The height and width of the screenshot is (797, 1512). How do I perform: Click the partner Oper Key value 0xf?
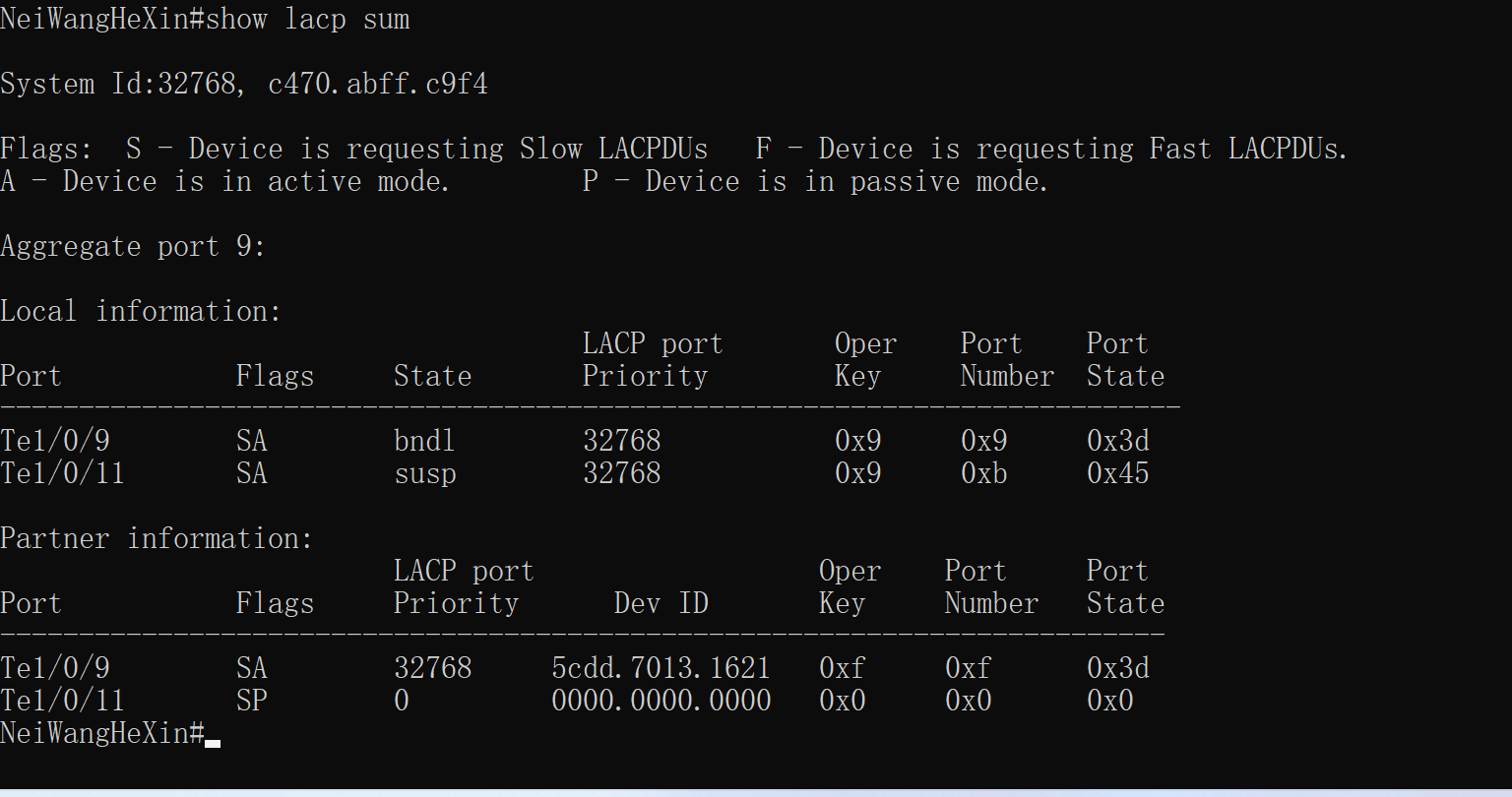[x=842, y=669]
